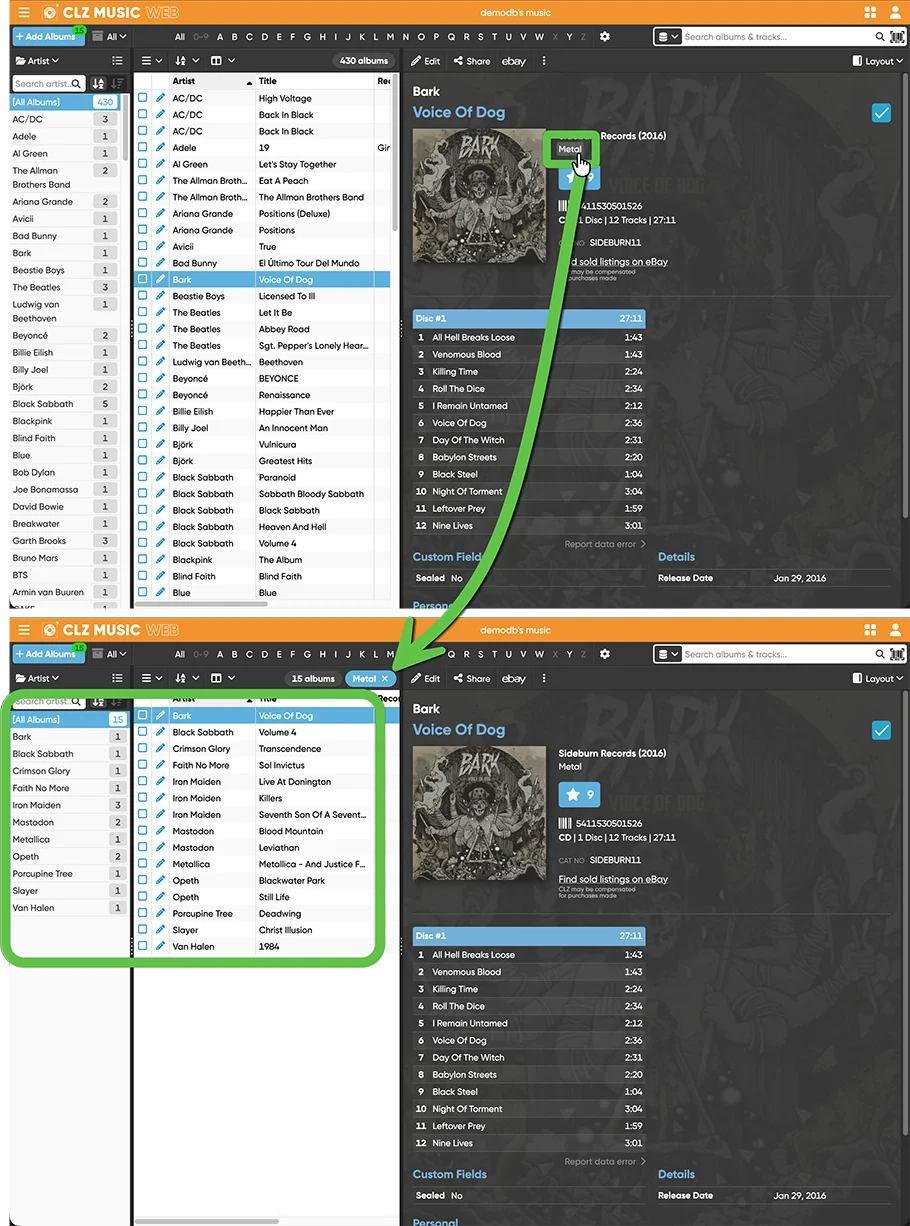The height and width of the screenshot is (1226, 910).
Task: Open hamburger menu in the upper window header
Action: tap(24, 13)
